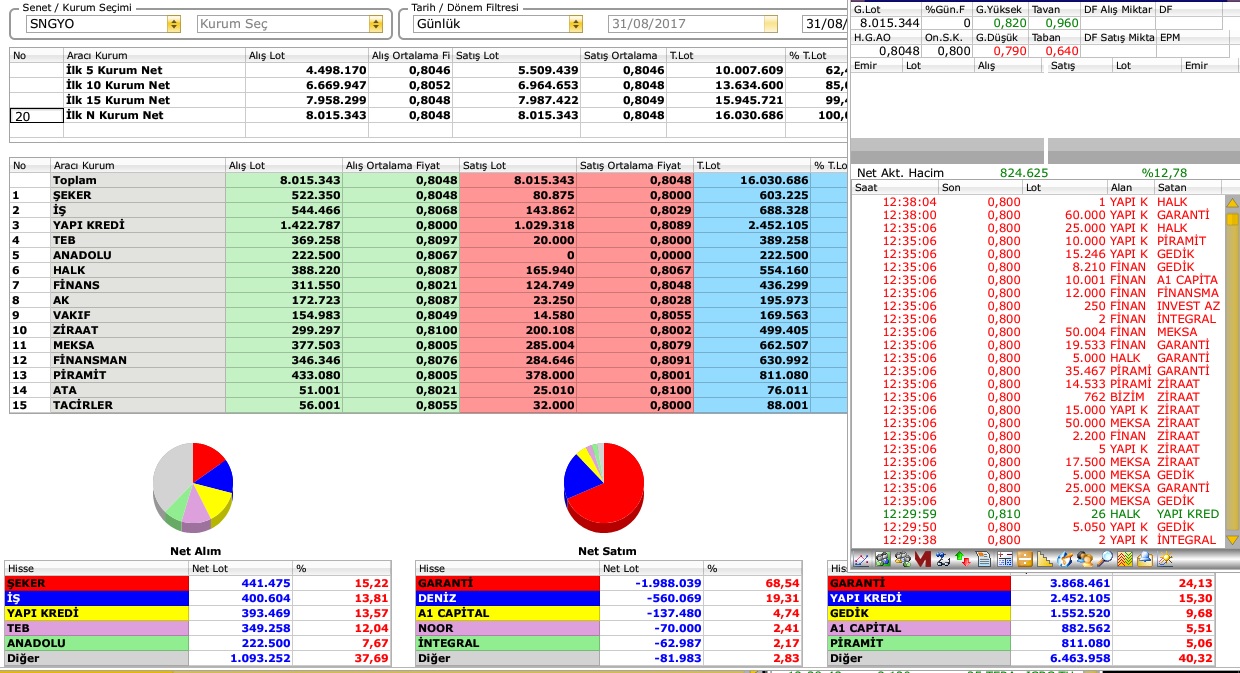Screen dimensions: 1240x673
Task: Select the green 12:29:59 trade row
Action: (x=1038, y=514)
